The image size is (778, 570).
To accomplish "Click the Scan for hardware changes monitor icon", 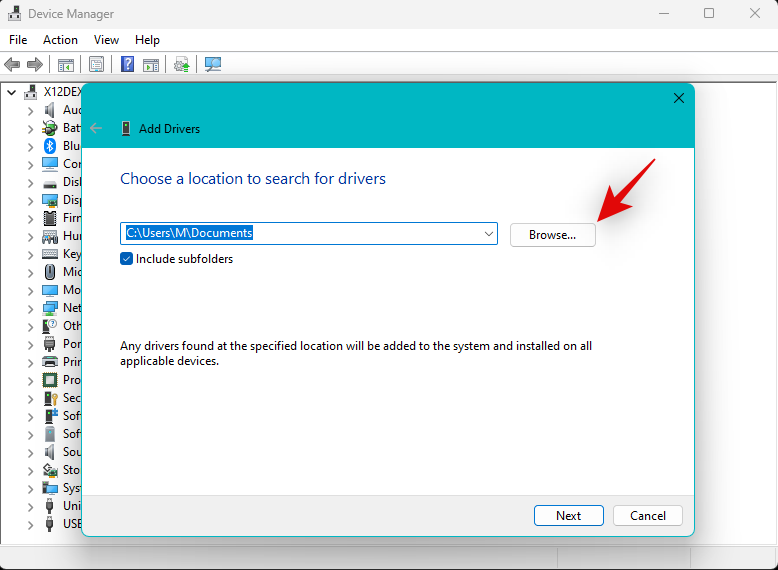I will coord(213,64).
